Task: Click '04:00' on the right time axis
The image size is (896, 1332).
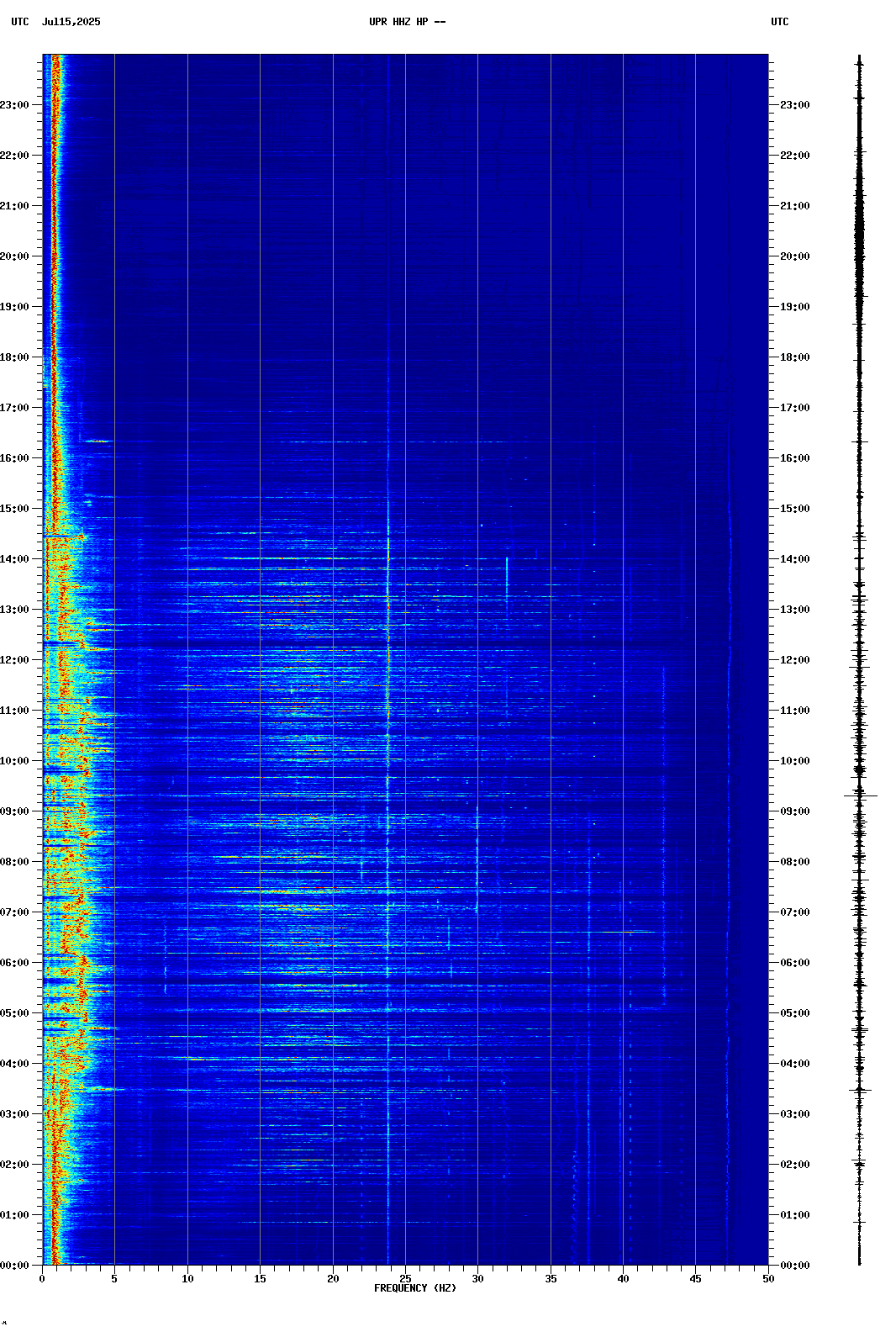Action: [x=795, y=1064]
